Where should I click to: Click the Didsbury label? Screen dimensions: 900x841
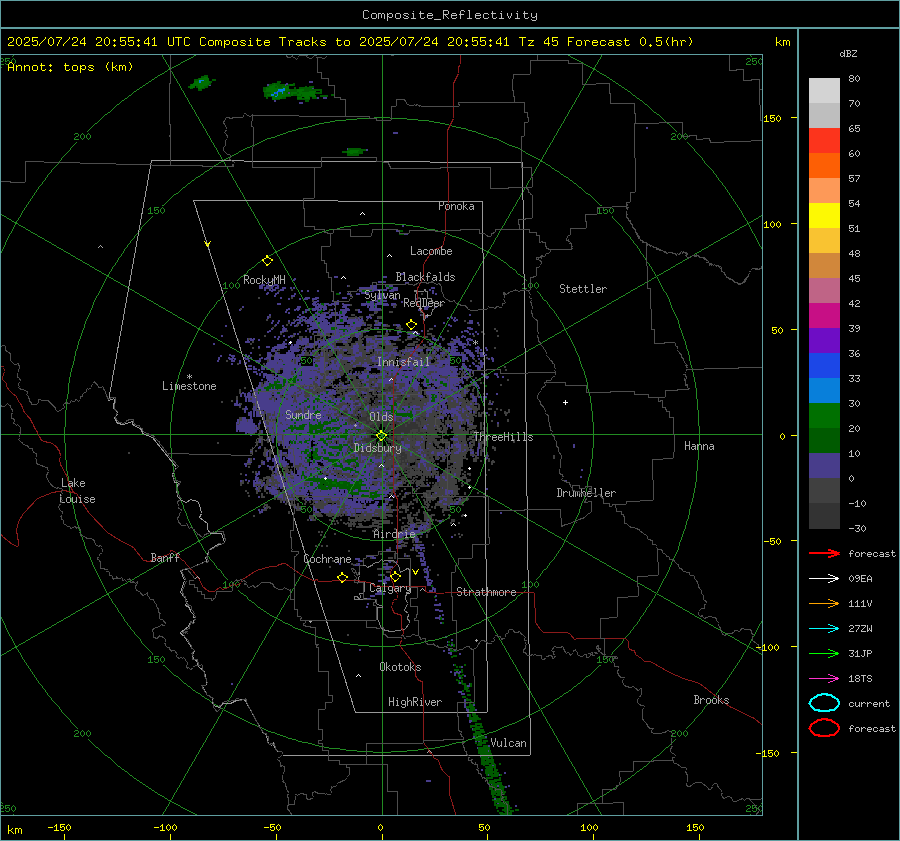[x=377, y=448]
